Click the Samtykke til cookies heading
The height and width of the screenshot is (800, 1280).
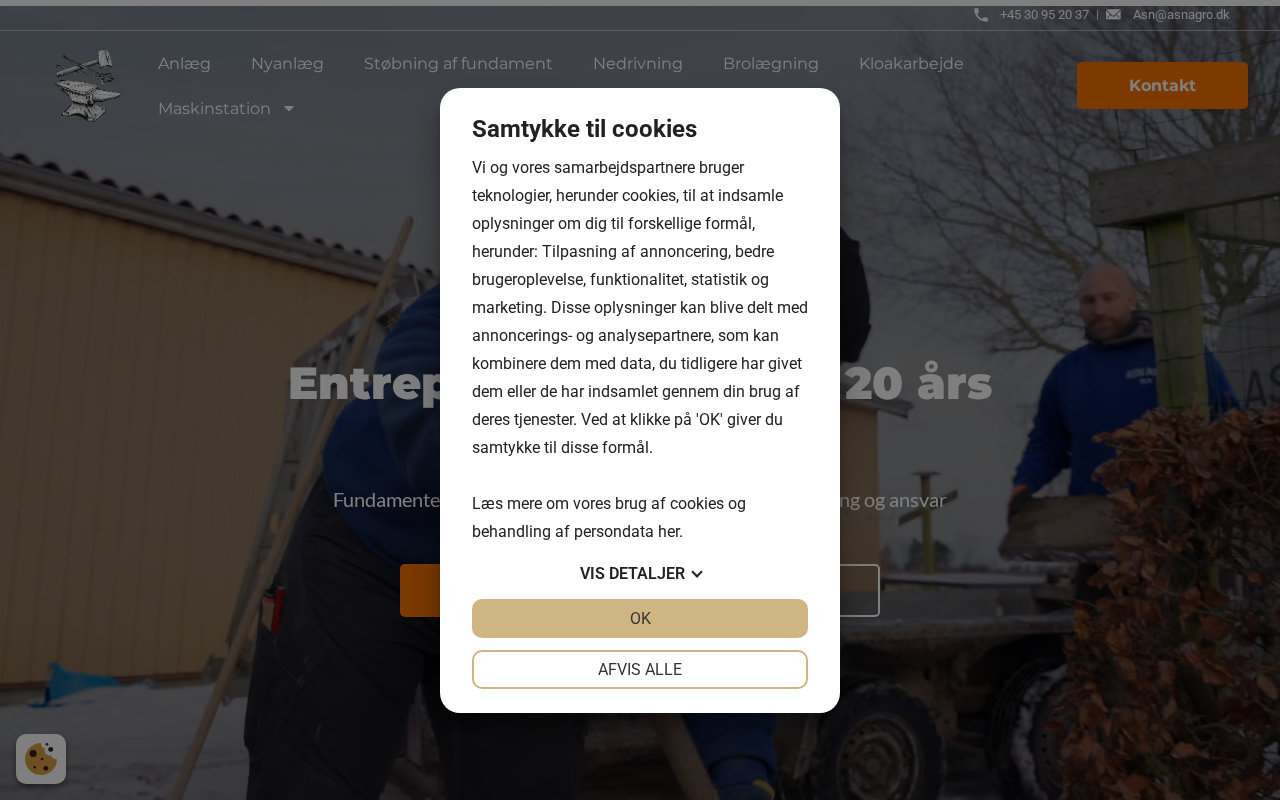click(584, 129)
